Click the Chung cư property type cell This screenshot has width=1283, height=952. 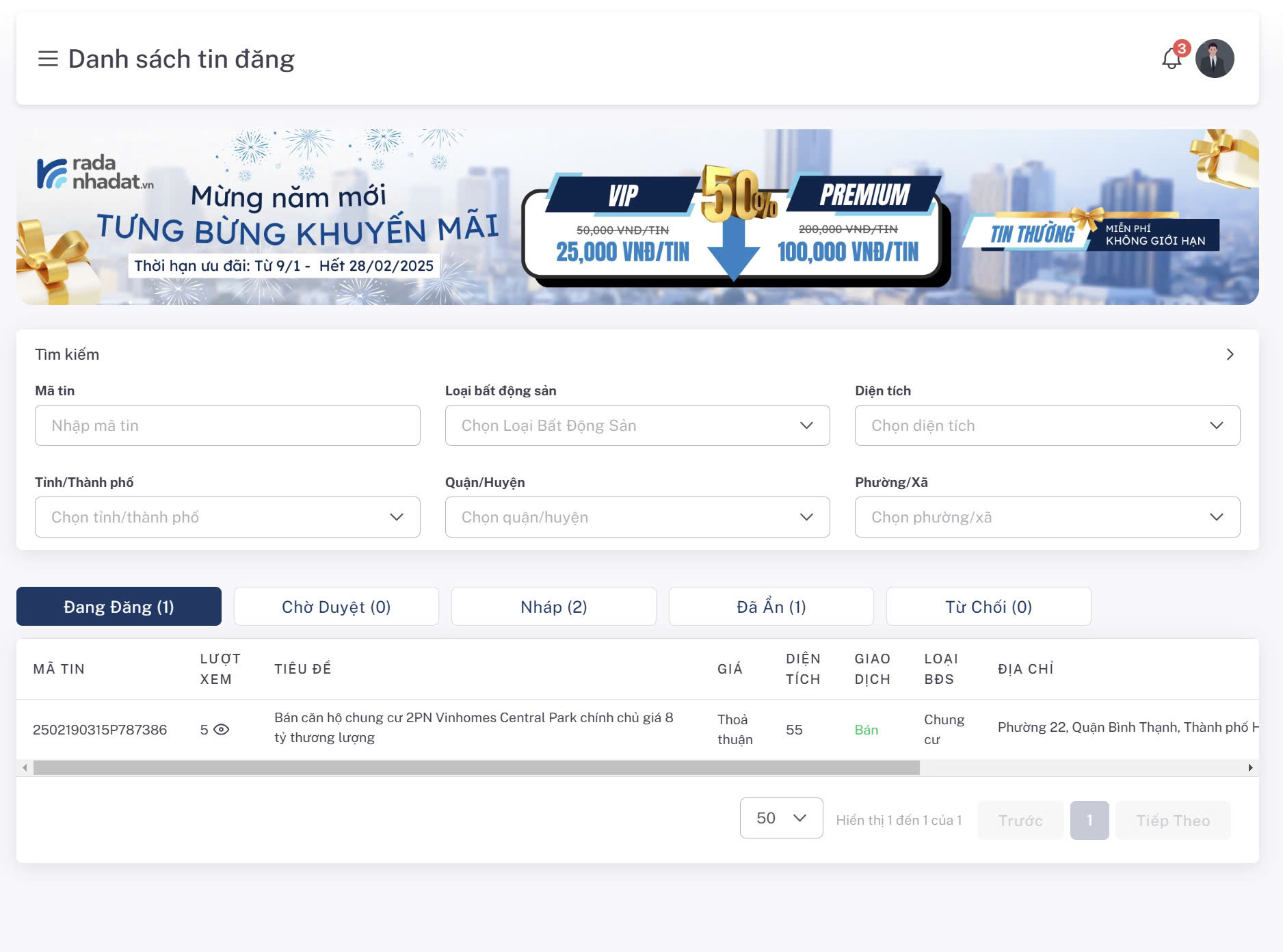click(x=944, y=729)
